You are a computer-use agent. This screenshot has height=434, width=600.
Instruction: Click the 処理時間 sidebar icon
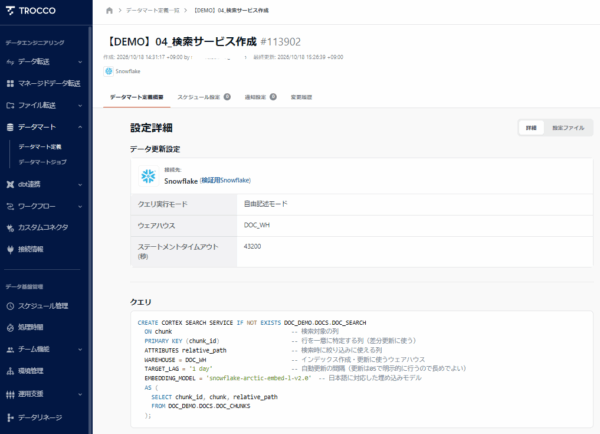pyautogui.click(x=10, y=328)
